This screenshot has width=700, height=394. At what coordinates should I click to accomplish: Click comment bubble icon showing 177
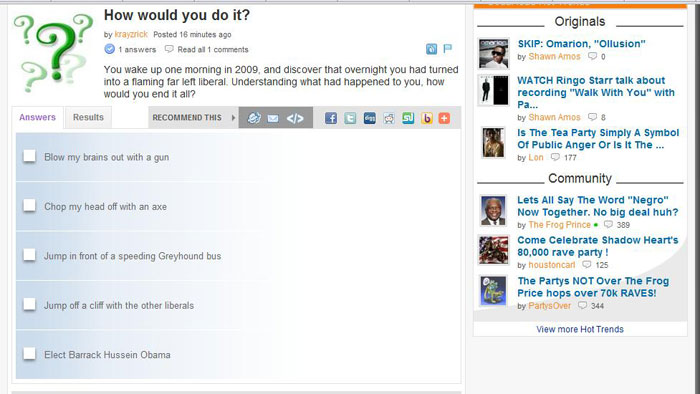pos(555,157)
